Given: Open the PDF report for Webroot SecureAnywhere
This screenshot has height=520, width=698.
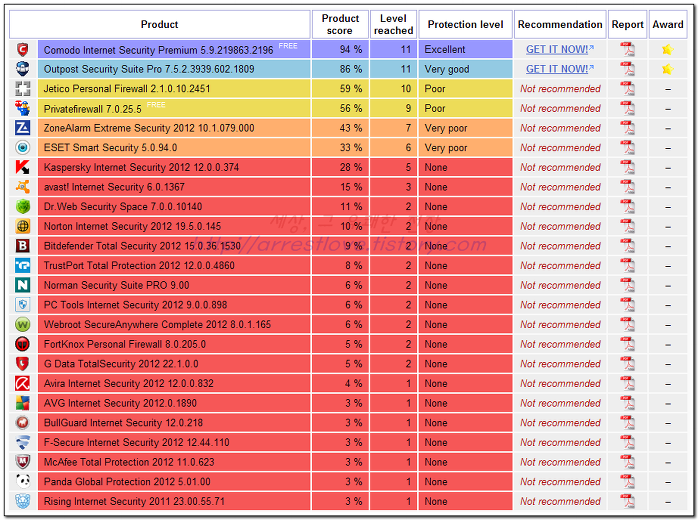Looking at the screenshot, I should click(x=628, y=325).
